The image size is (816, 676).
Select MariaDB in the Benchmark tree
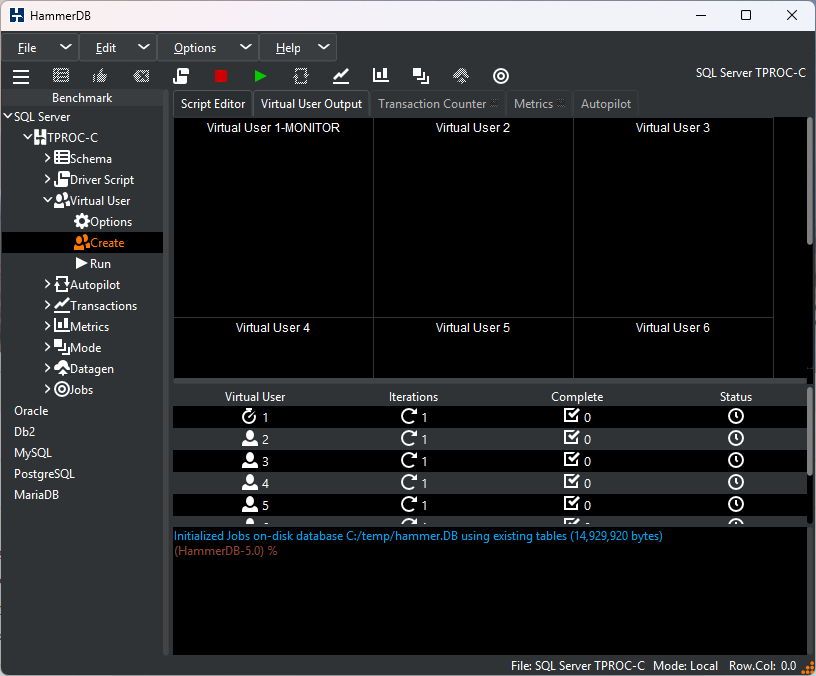coord(36,494)
